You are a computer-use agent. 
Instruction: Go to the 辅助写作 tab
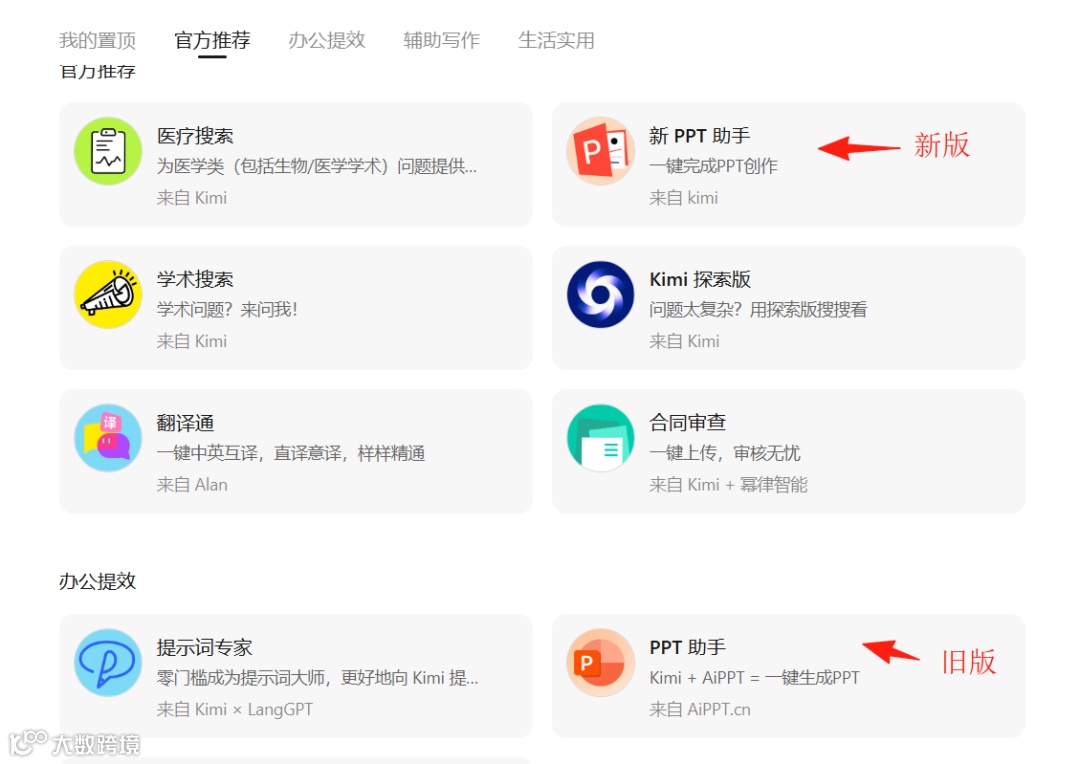point(442,41)
